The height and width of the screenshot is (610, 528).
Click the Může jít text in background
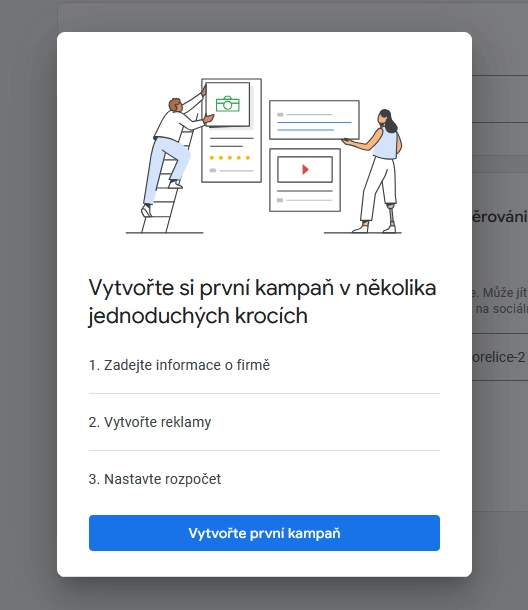[505, 293]
